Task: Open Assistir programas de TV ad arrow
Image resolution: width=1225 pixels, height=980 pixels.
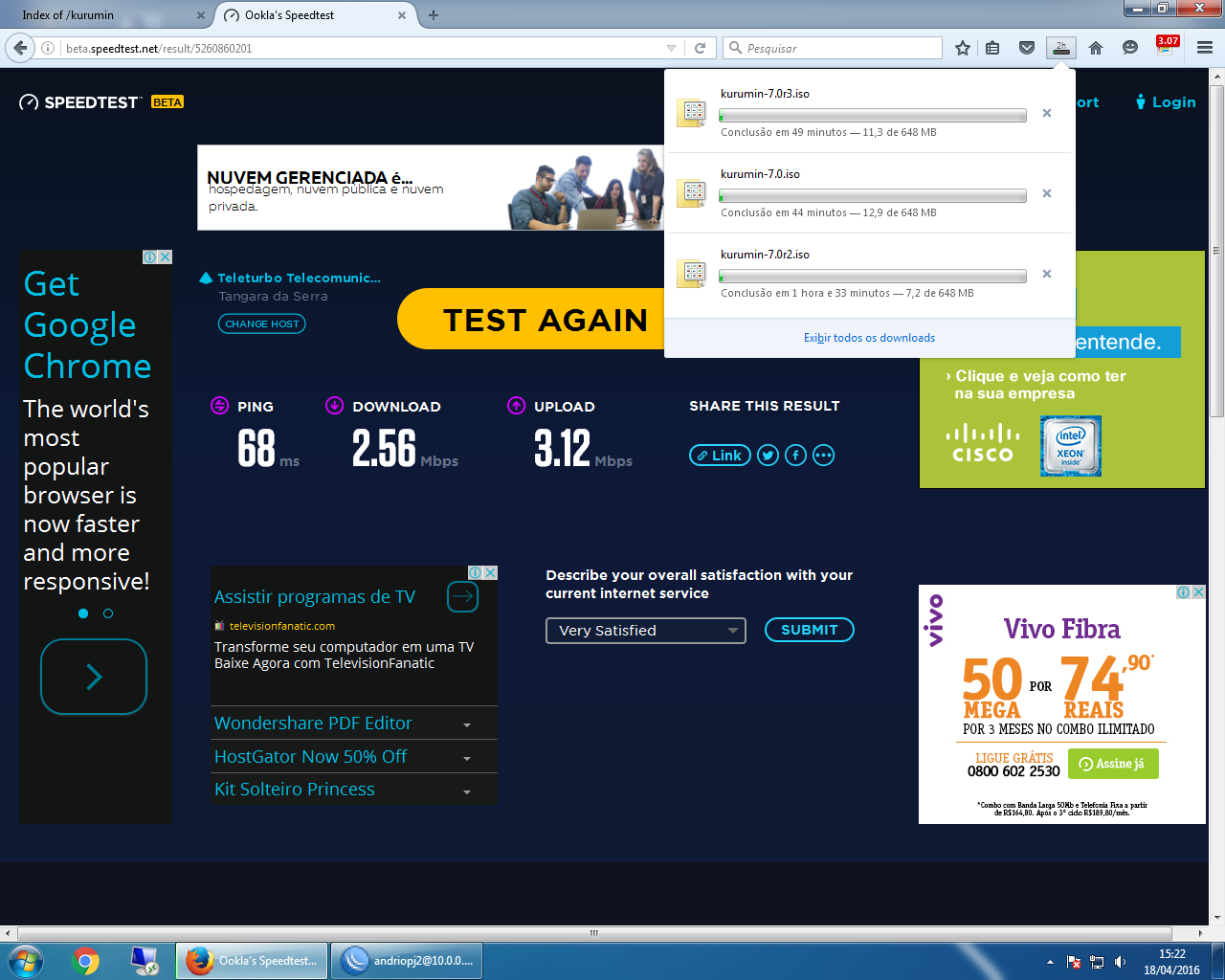Action: (462, 597)
